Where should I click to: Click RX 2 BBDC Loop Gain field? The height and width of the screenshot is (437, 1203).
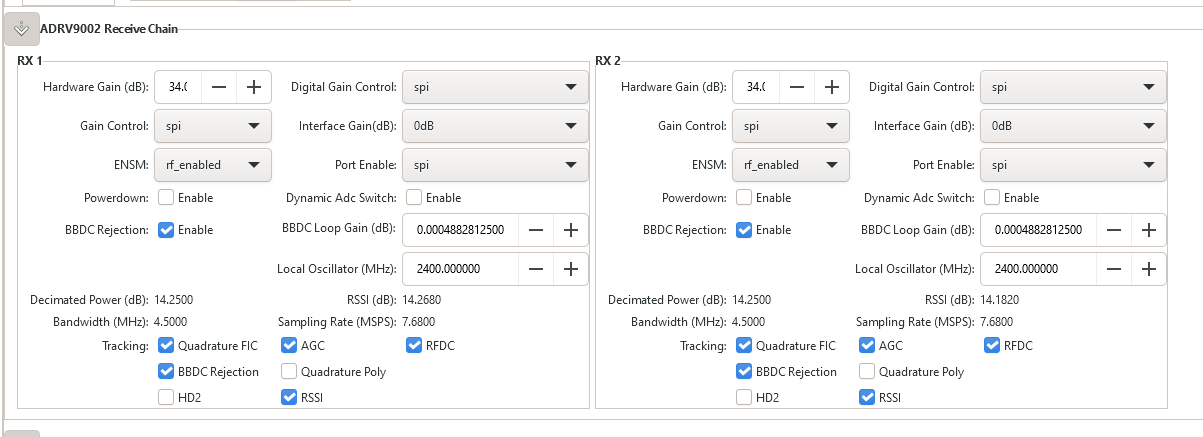coord(1039,230)
